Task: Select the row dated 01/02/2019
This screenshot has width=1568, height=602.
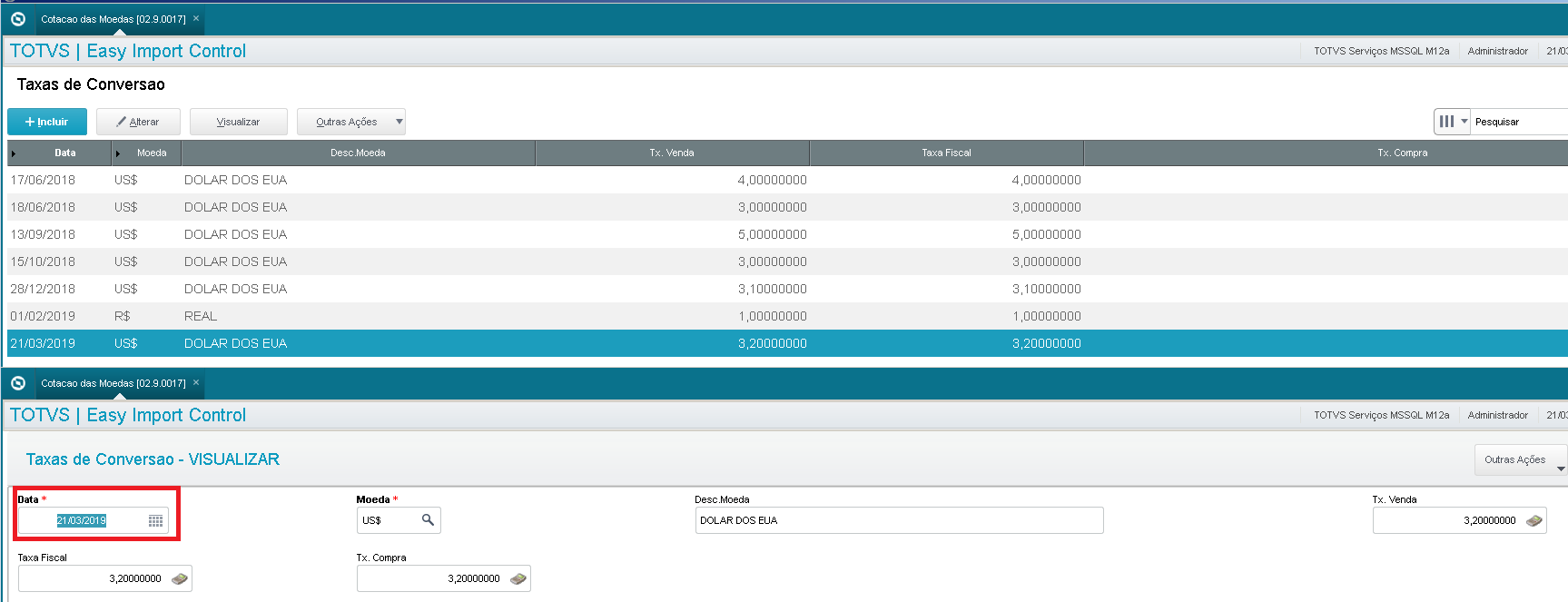Action: tap(787, 316)
